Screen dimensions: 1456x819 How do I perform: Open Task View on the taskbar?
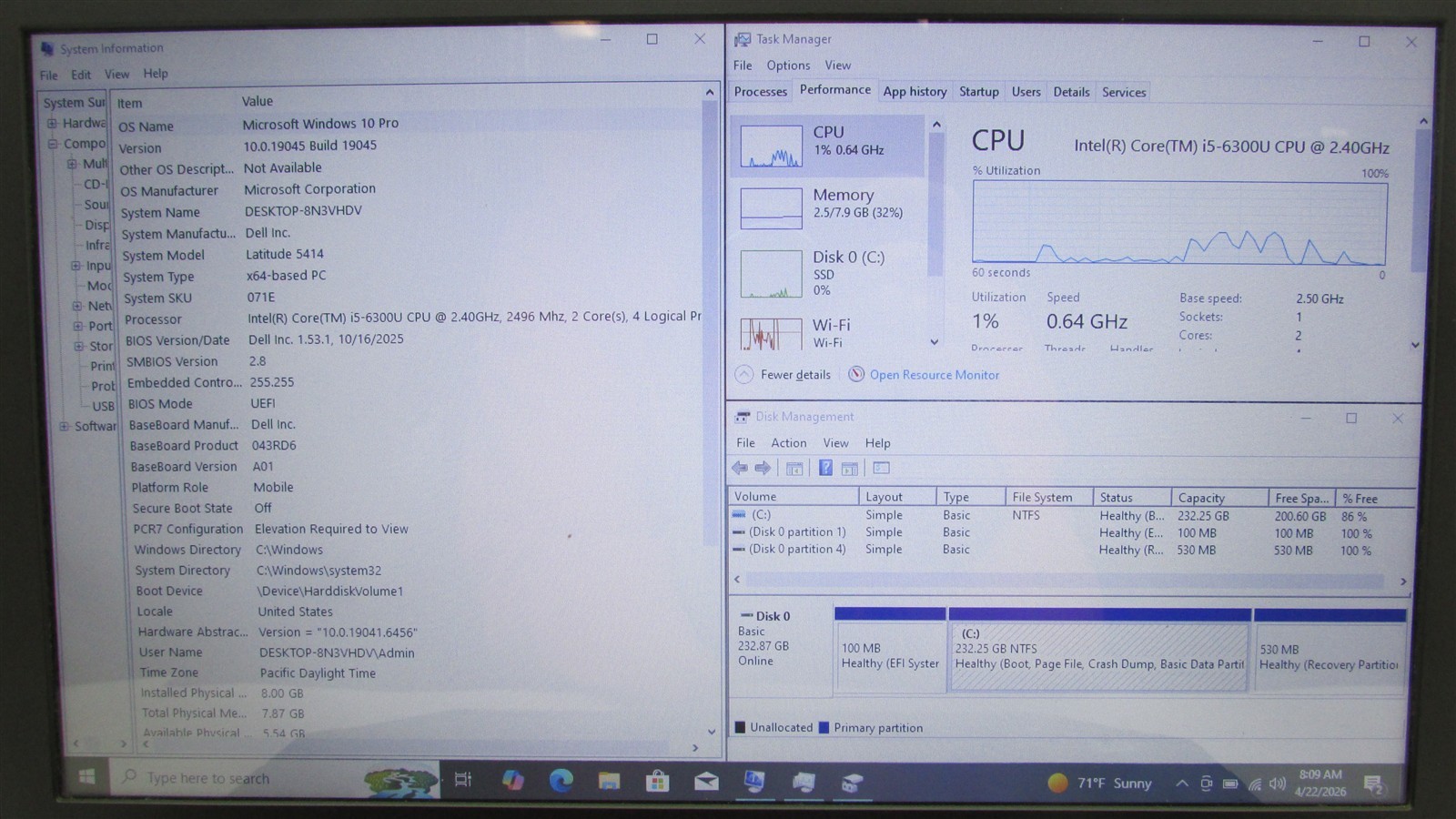click(x=463, y=779)
